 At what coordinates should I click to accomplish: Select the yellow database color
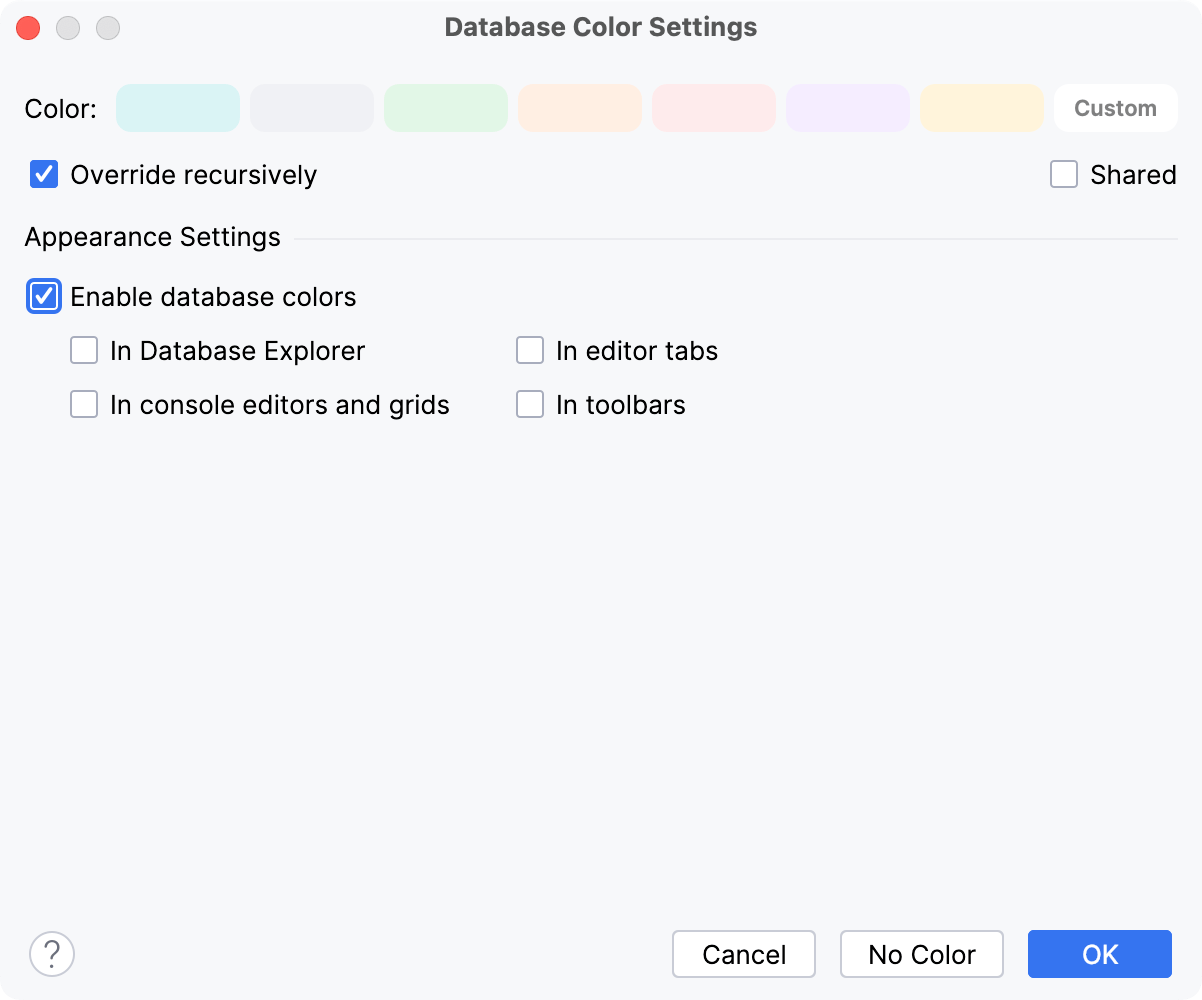point(981,108)
